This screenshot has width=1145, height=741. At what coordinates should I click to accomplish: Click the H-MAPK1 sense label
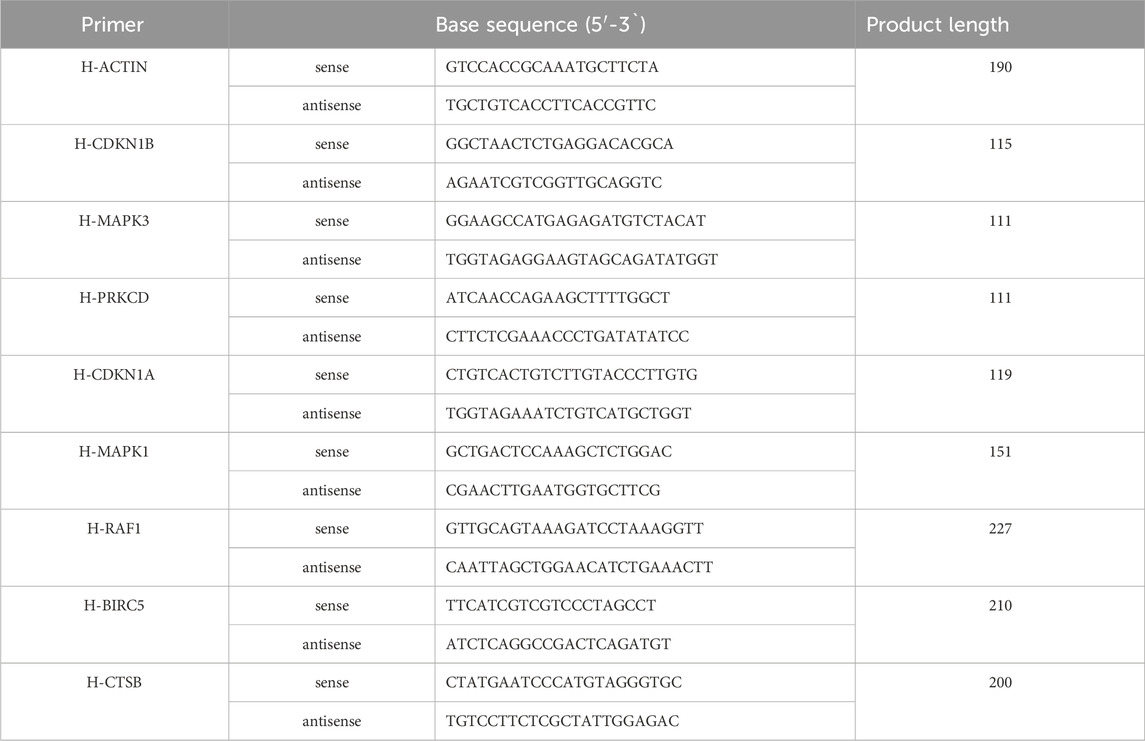point(332,452)
